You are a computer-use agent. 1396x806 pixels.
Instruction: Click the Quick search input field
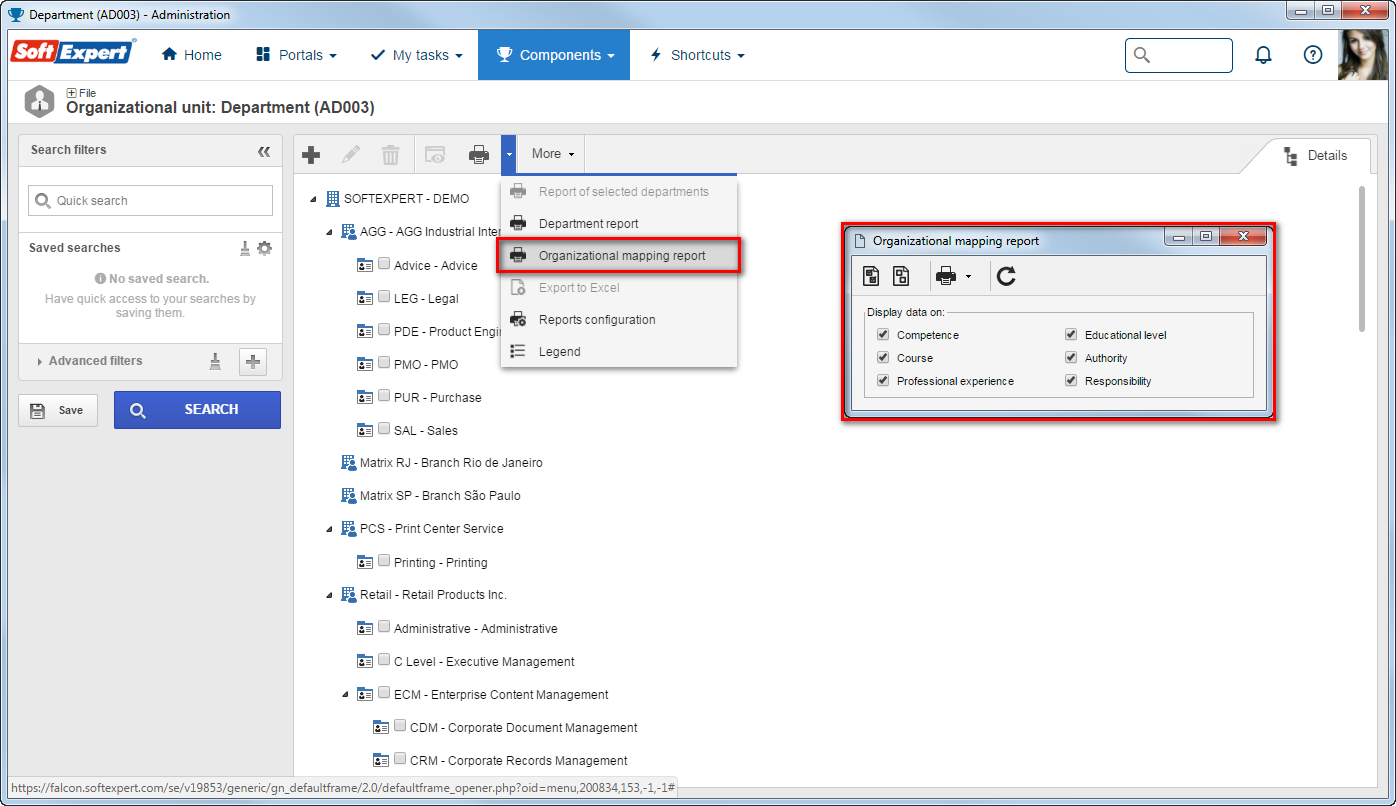150,200
